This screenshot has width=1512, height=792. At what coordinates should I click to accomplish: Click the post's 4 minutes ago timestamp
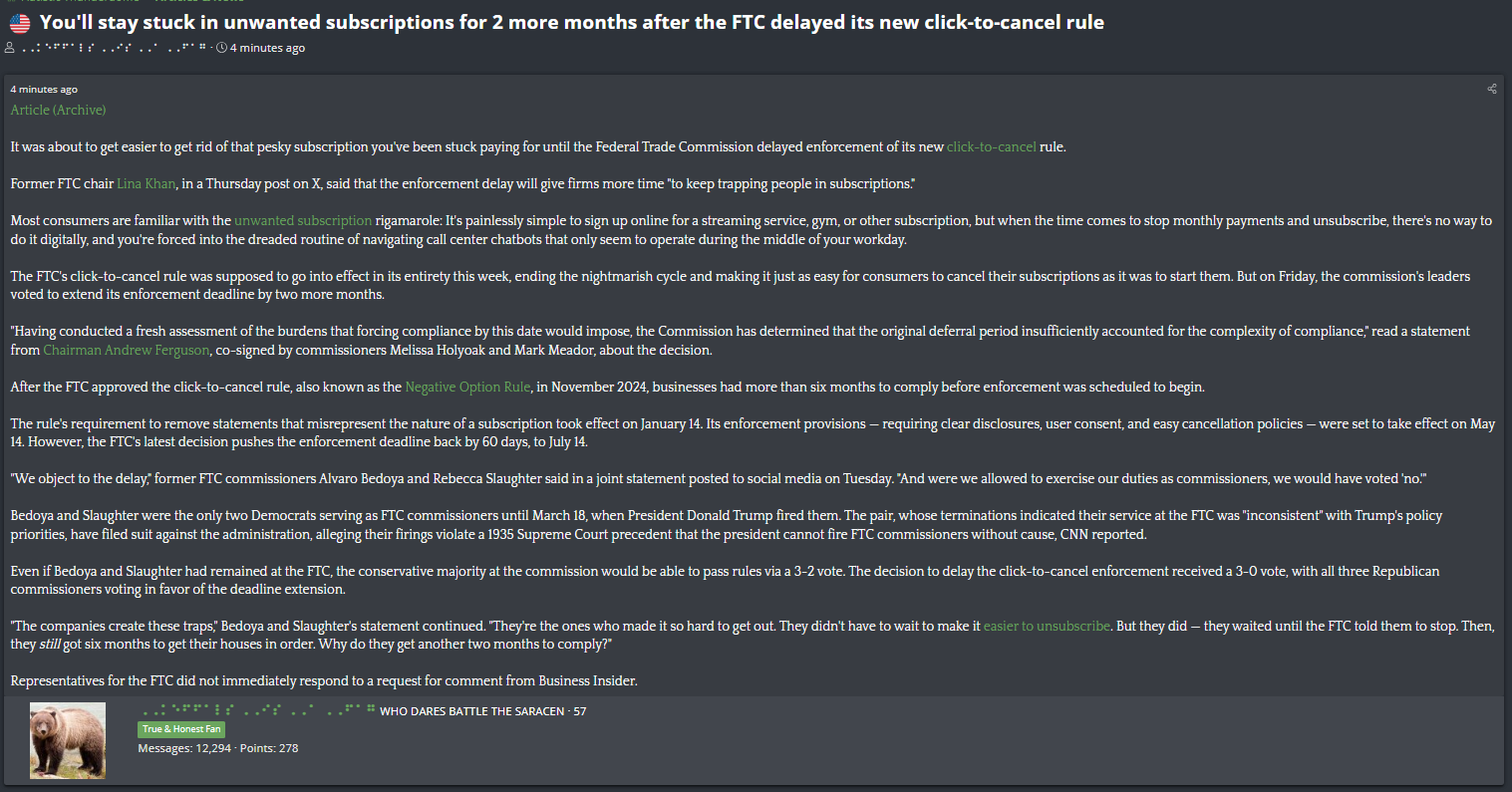(x=44, y=90)
